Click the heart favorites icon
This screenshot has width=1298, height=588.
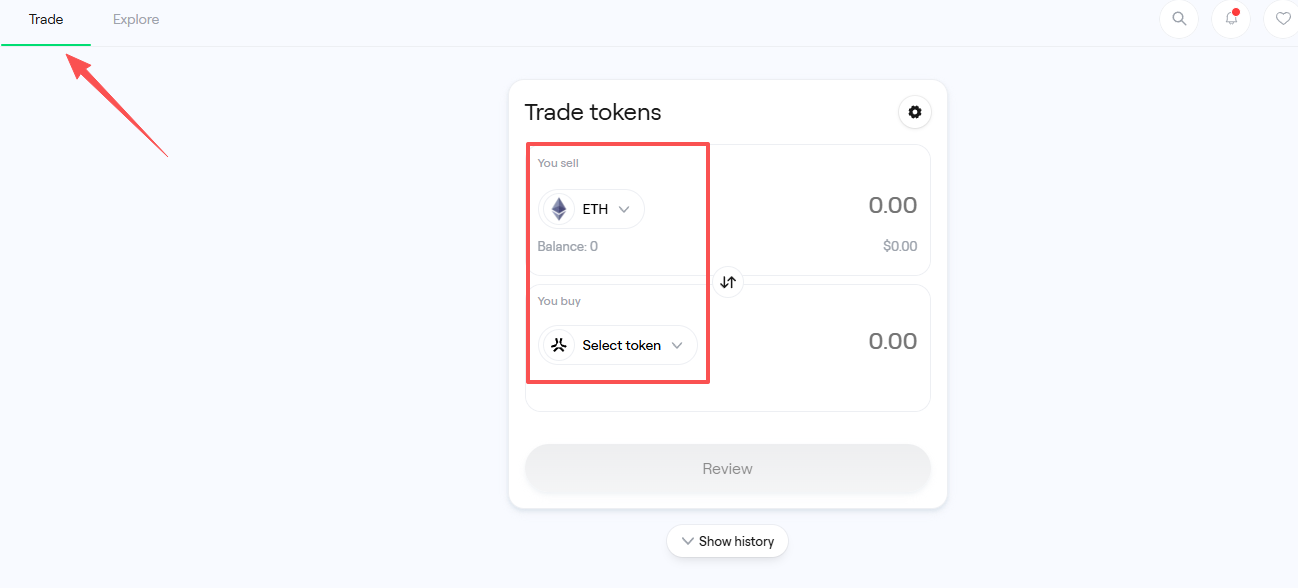click(1283, 19)
